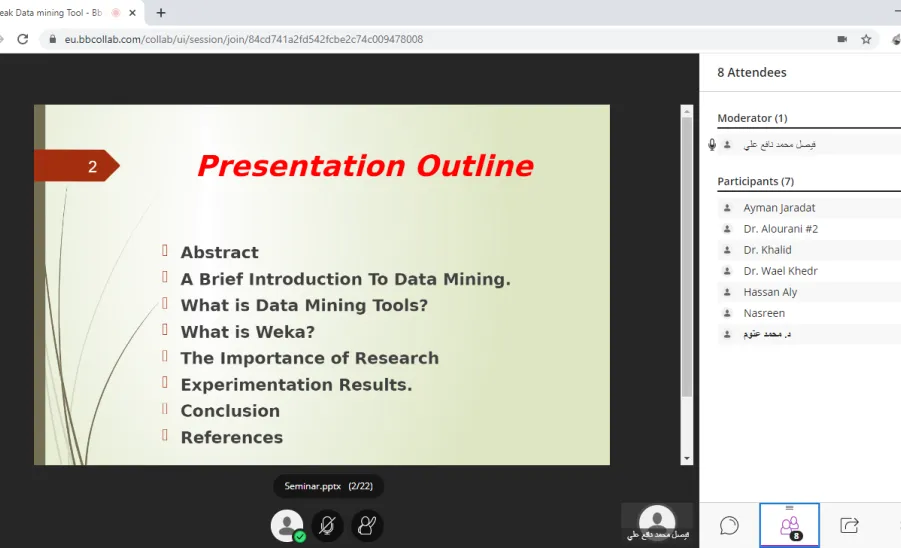Open the share content tab
Screen dimensions: 901x548
point(849,526)
